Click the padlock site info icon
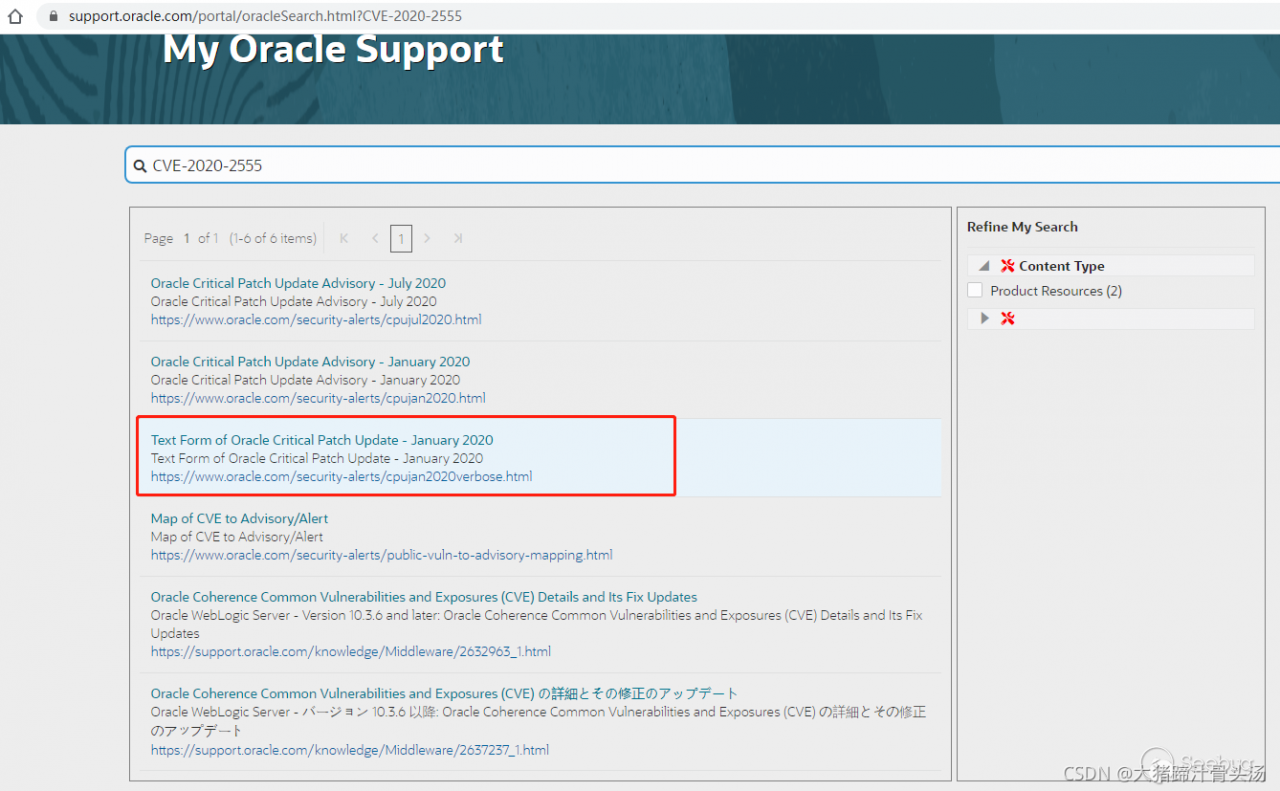This screenshot has height=791, width=1280. (54, 16)
